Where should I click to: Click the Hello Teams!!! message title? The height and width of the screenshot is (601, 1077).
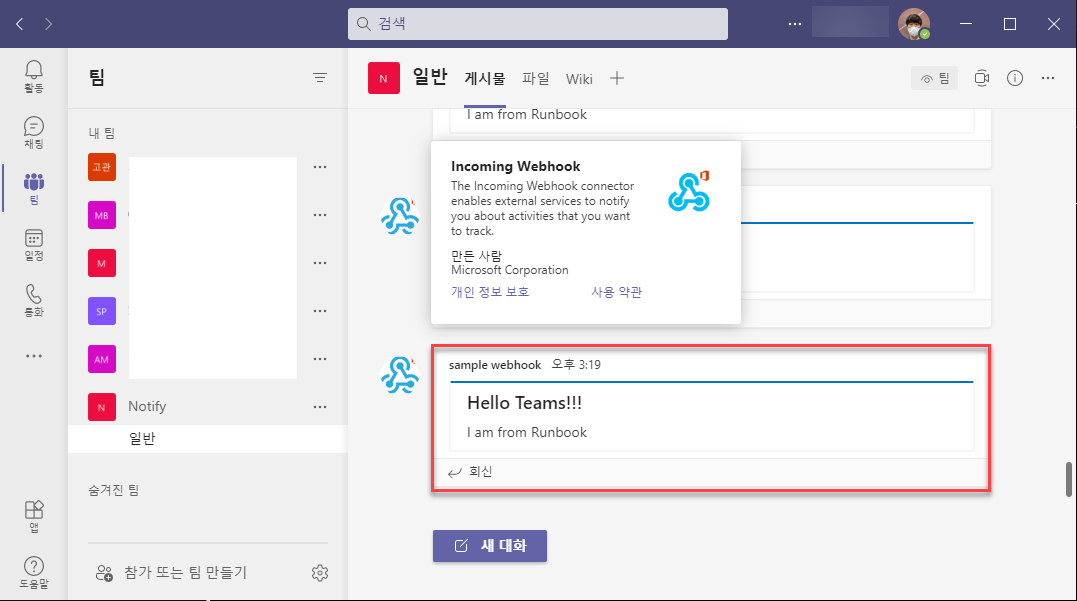[x=524, y=403]
